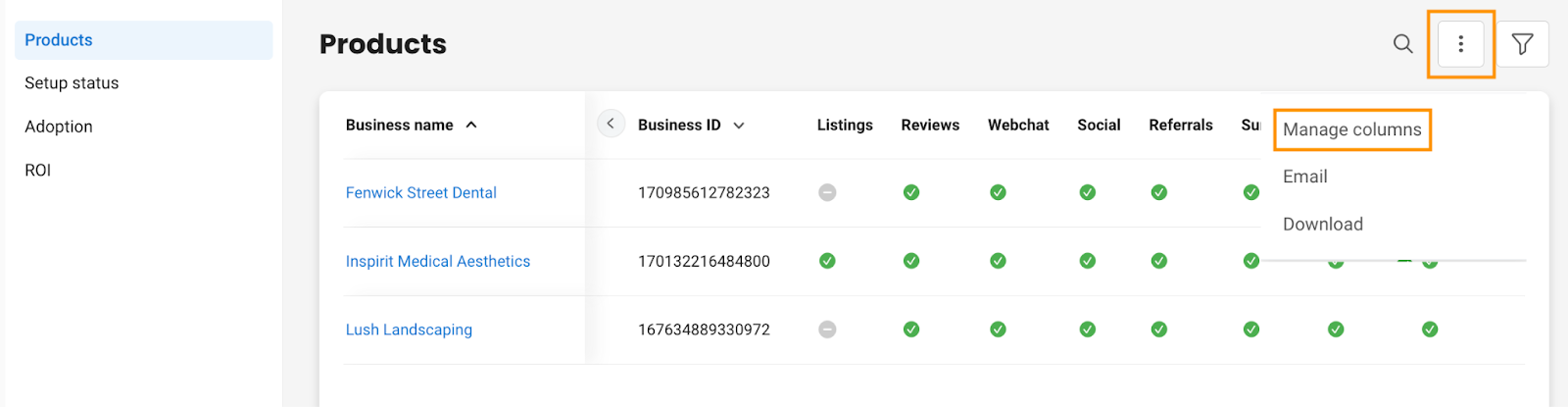Click Fenwick Street Dental gray Listings status icon
Screen dimensions: 1568x407
point(827,192)
